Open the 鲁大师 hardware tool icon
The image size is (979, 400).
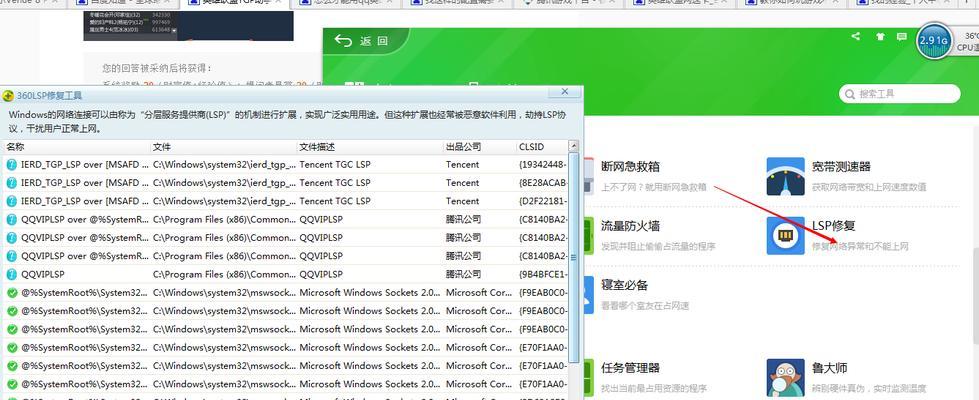pyautogui.click(x=785, y=378)
